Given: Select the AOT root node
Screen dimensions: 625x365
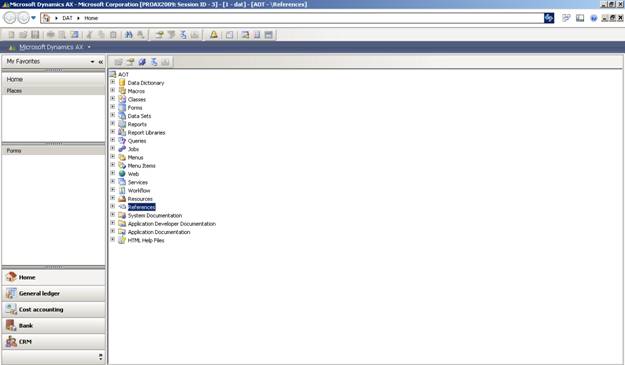Looking at the screenshot, I should tap(124, 75).
